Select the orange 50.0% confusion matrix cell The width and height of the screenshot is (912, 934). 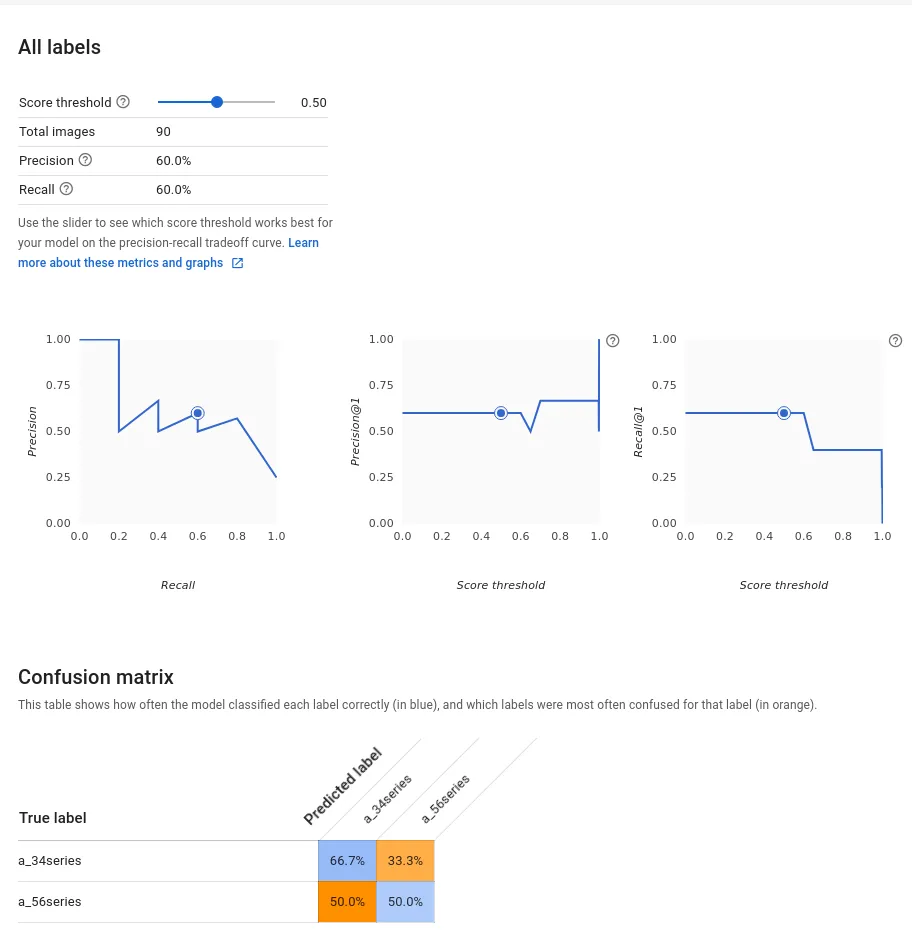click(347, 902)
